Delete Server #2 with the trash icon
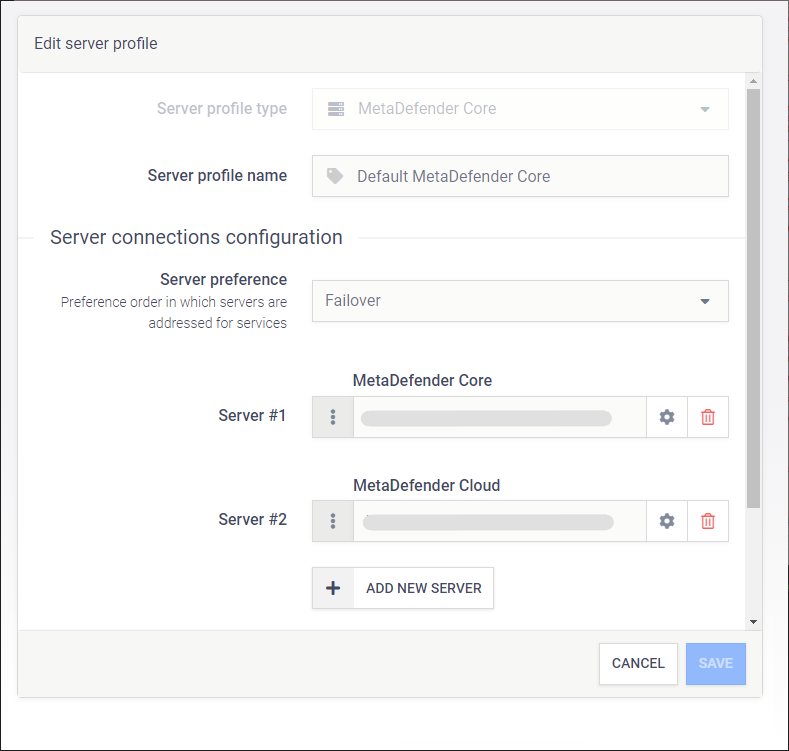This screenshot has height=751, width=789. pyautogui.click(x=708, y=521)
